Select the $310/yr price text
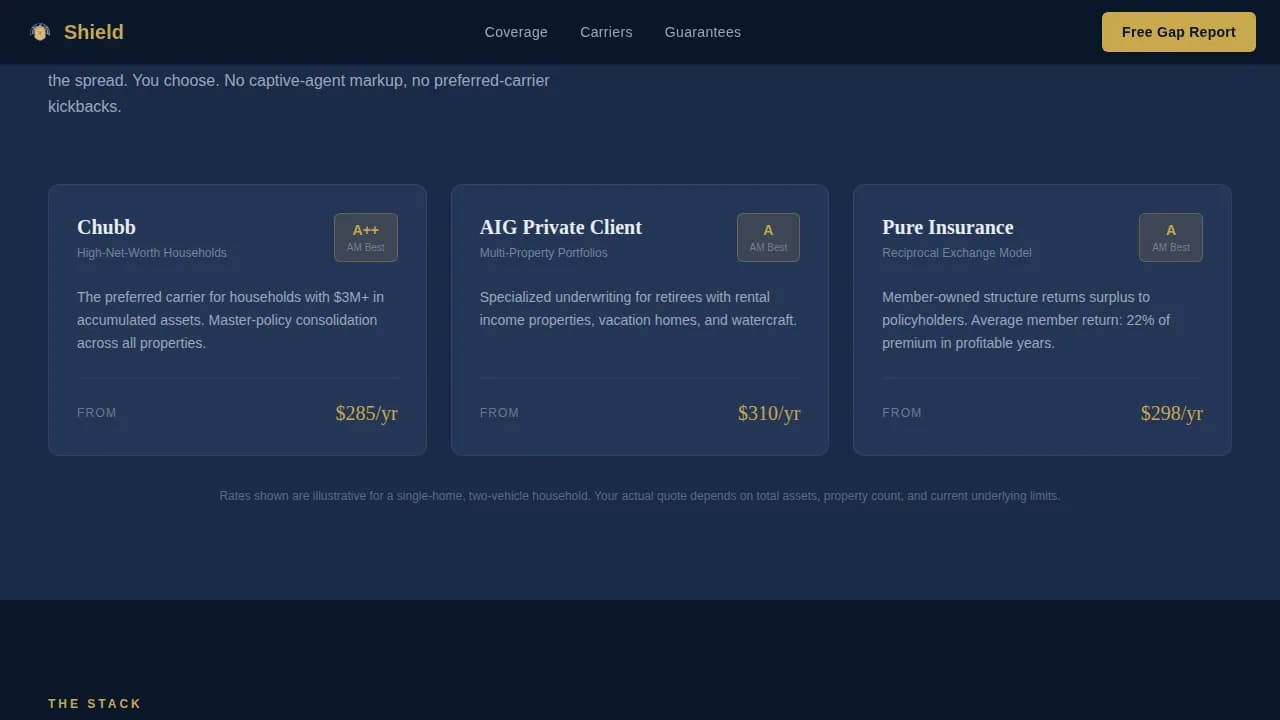1280x720 pixels. point(769,413)
